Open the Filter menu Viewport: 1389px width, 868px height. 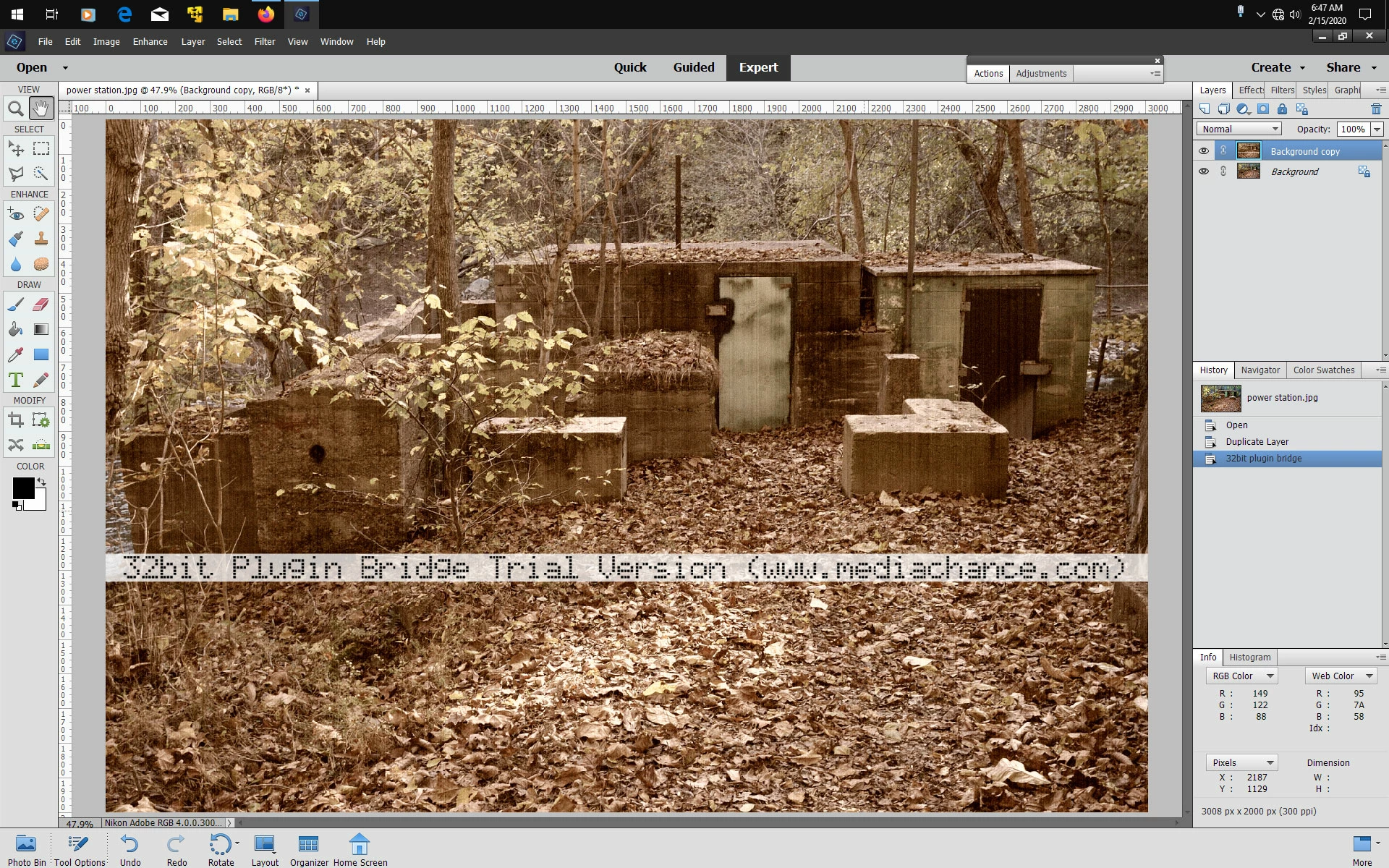(264, 41)
